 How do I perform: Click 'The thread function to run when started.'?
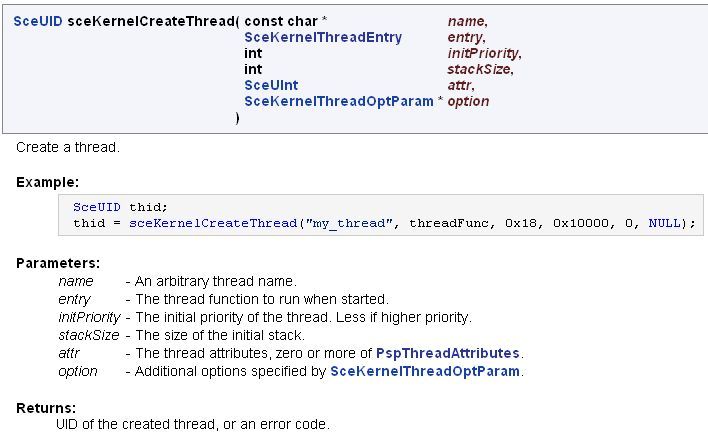coord(262,299)
